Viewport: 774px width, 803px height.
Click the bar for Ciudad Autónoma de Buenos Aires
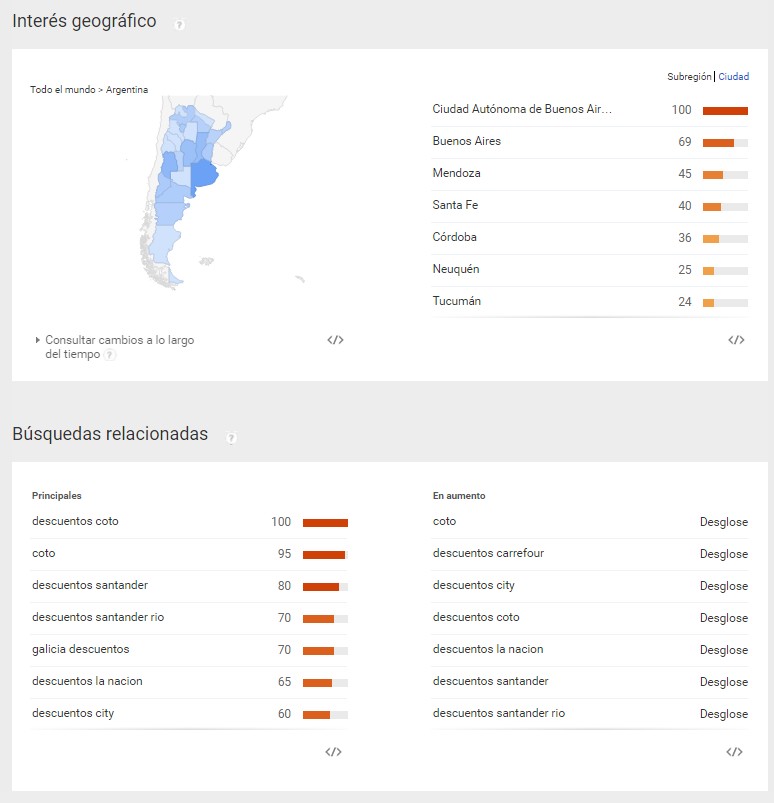coord(725,110)
